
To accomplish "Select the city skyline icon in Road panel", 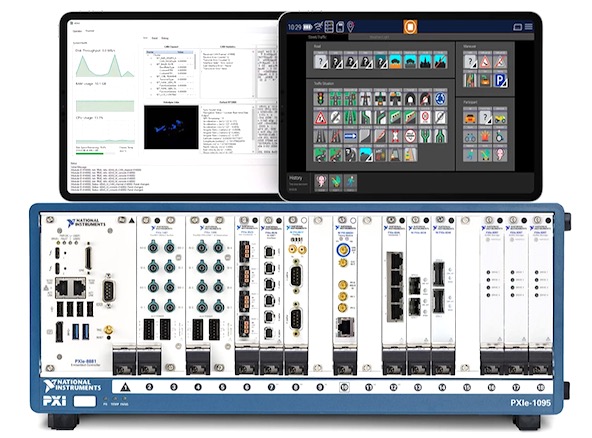I will click(426, 61).
